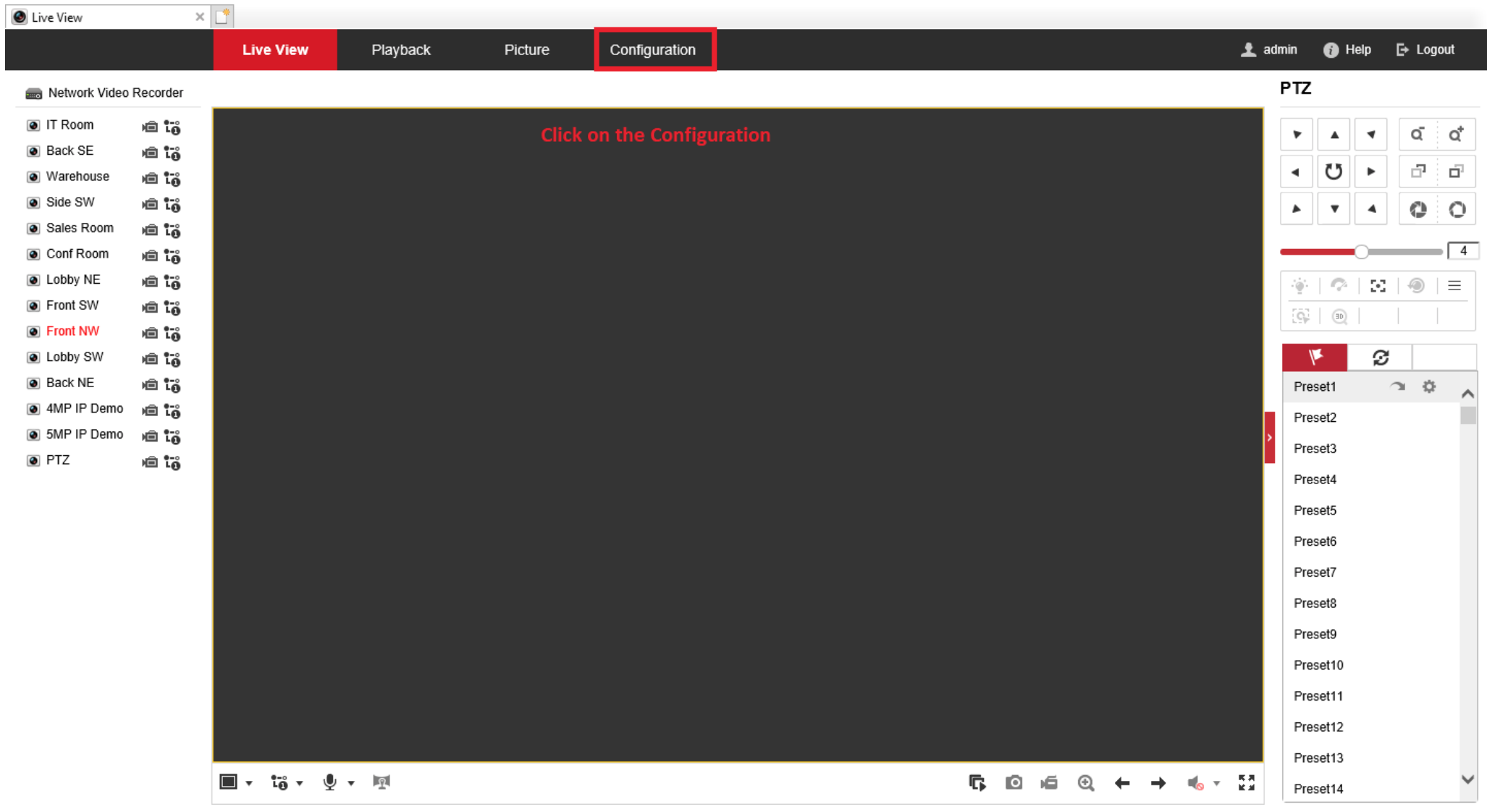The image size is (1487, 812).
Task: Click PTZ focus near icon
Action: click(1418, 172)
